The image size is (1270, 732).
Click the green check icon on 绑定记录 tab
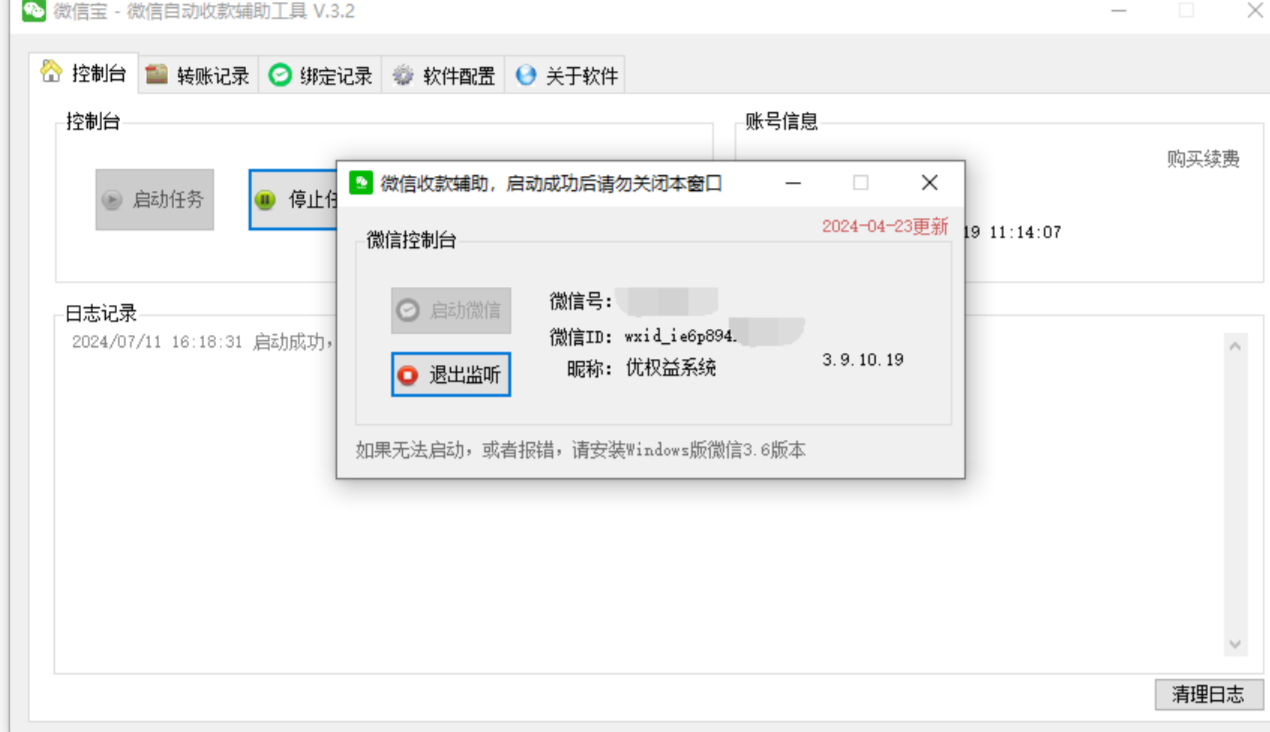pos(280,75)
